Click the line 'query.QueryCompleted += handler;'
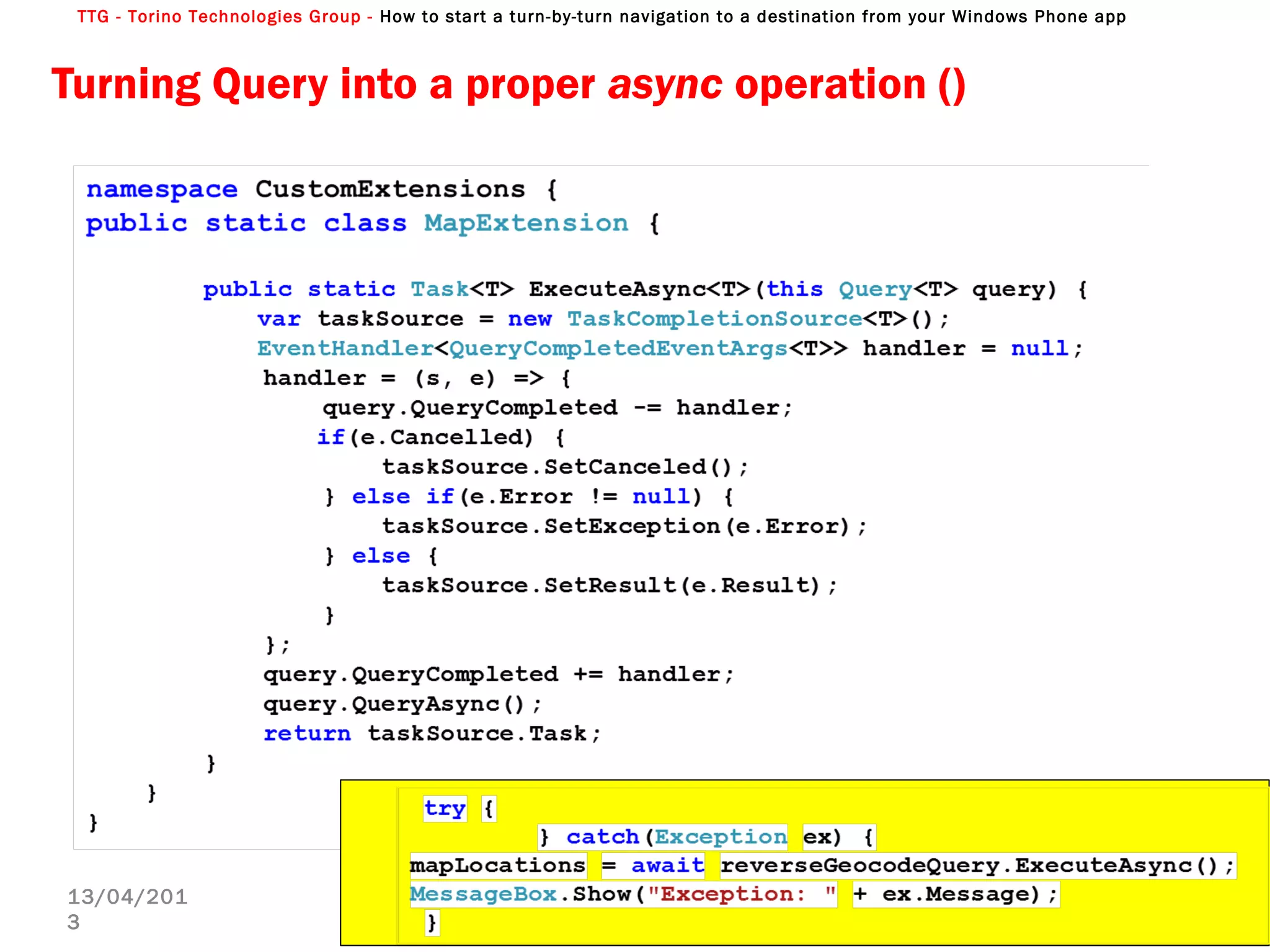Screen dimensions: 1270x952 point(499,674)
